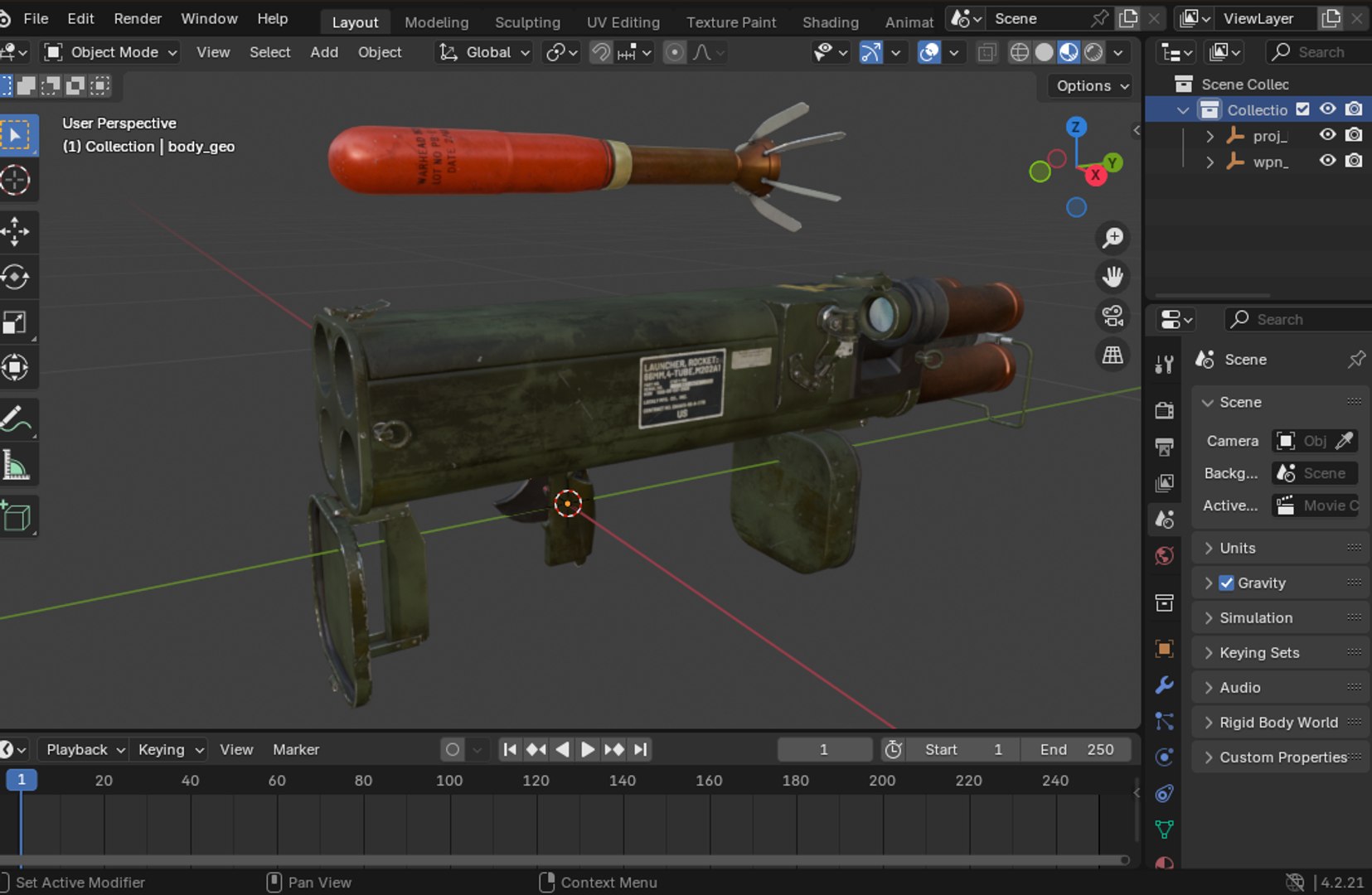Toggle snapping magnet in header
Screen dimensions: 1372x895
click(x=601, y=52)
